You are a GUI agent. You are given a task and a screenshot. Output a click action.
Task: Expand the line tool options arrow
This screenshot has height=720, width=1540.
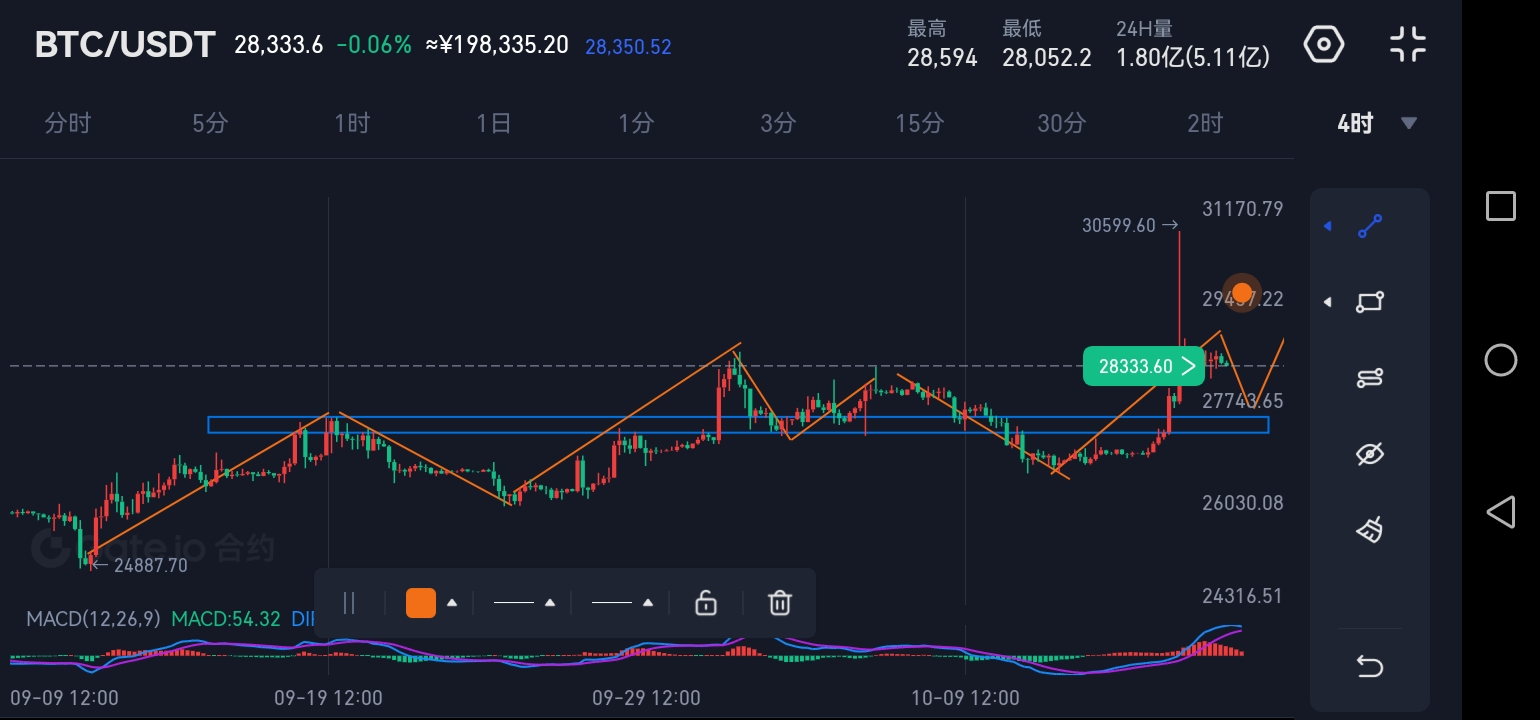pos(1328,227)
